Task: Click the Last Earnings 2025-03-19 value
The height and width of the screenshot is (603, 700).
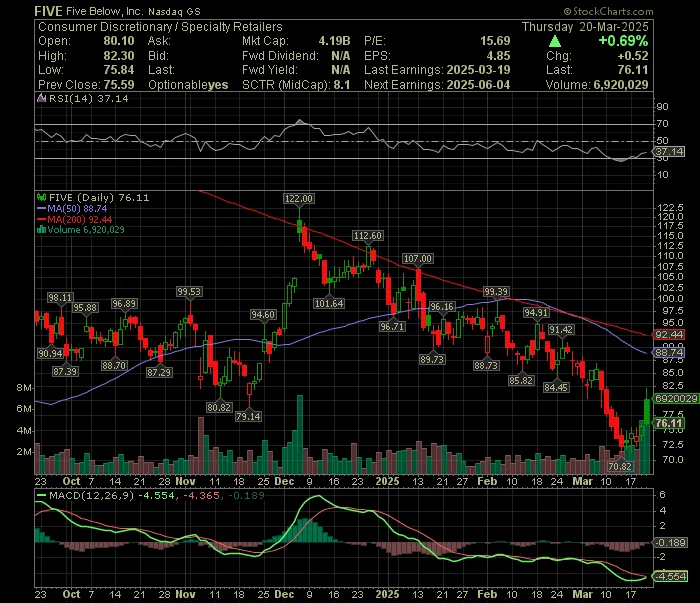Action: [478, 70]
